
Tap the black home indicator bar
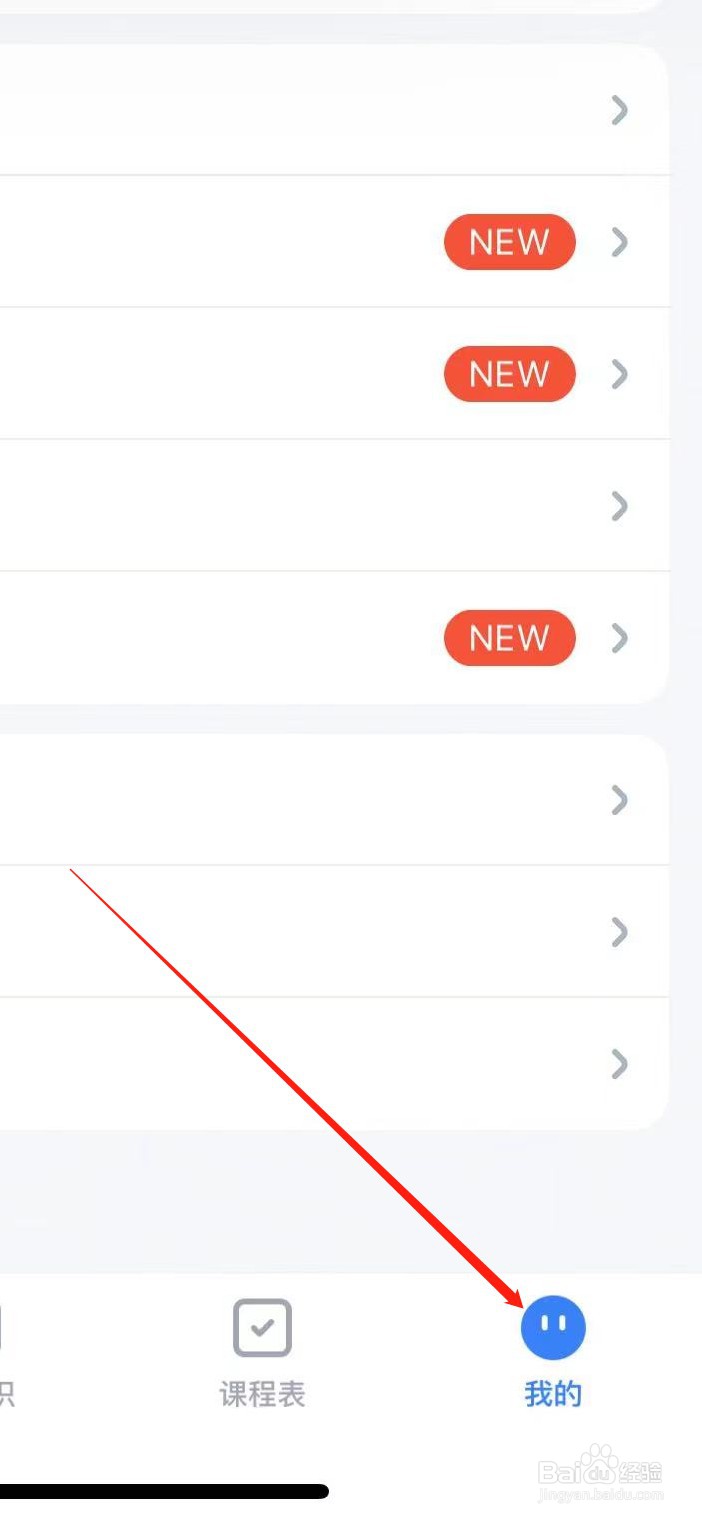tap(164, 1491)
